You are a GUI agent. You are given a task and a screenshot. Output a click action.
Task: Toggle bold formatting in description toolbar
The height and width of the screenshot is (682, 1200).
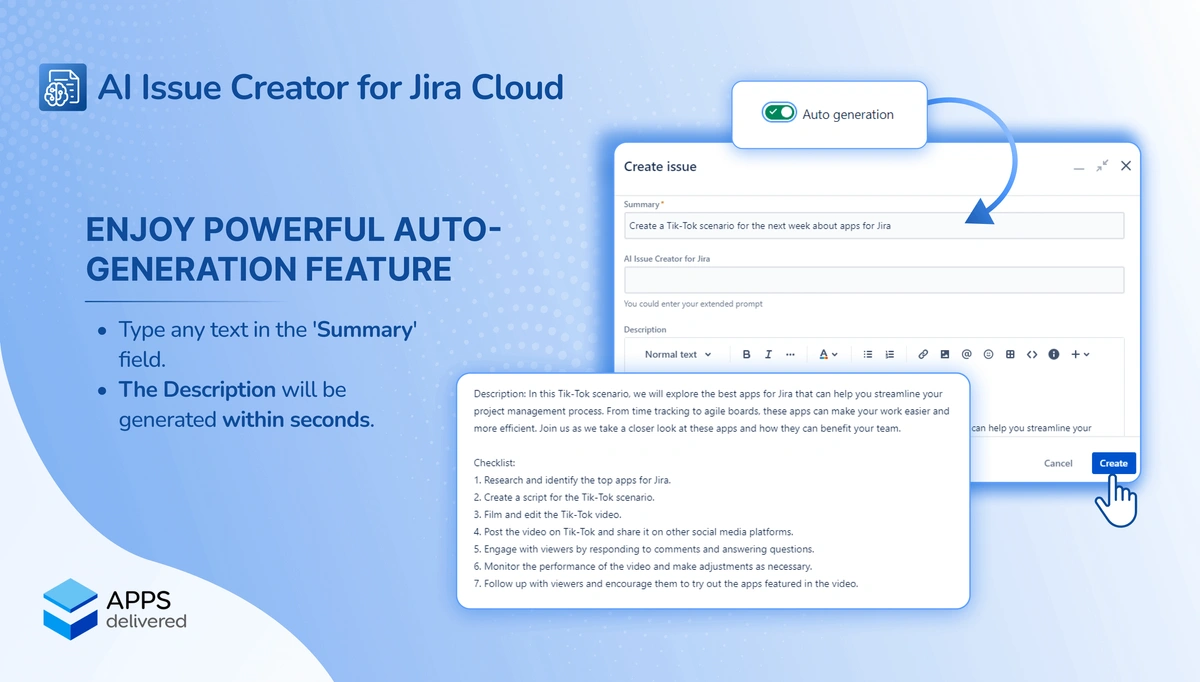click(746, 354)
